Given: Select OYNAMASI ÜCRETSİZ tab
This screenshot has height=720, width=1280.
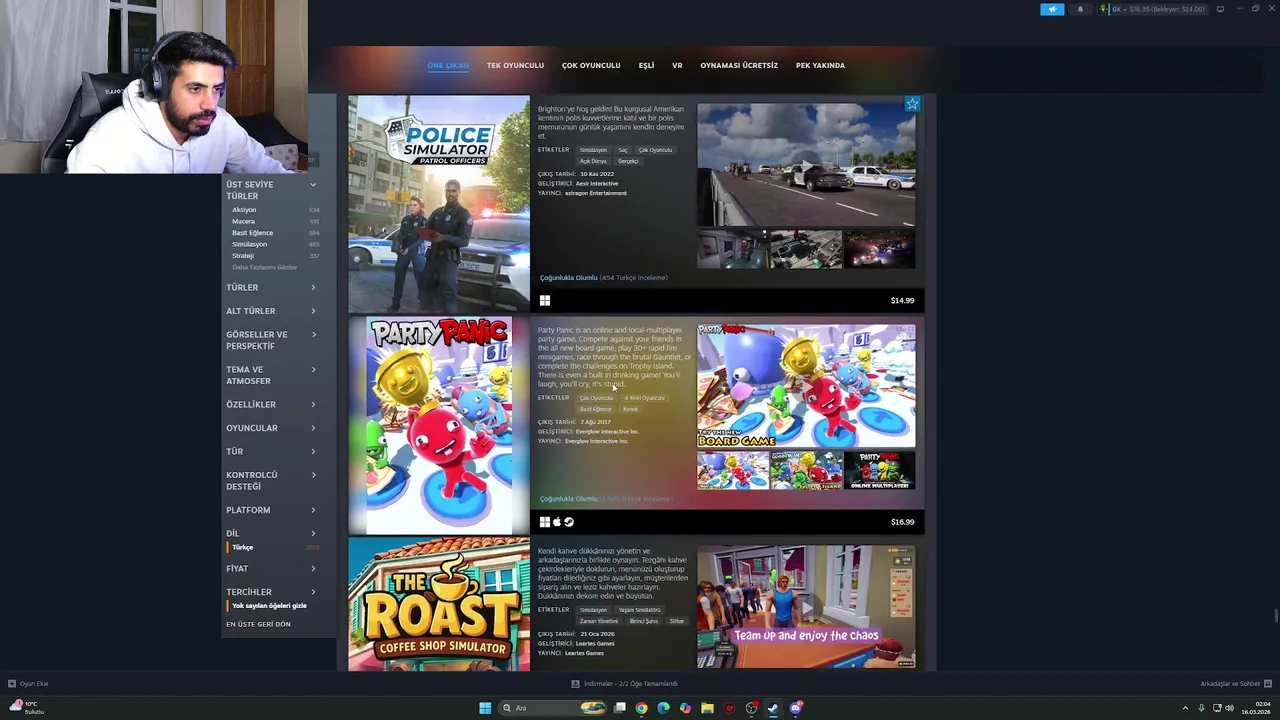Looking at the screenshot, I should (x=739, y=65).
